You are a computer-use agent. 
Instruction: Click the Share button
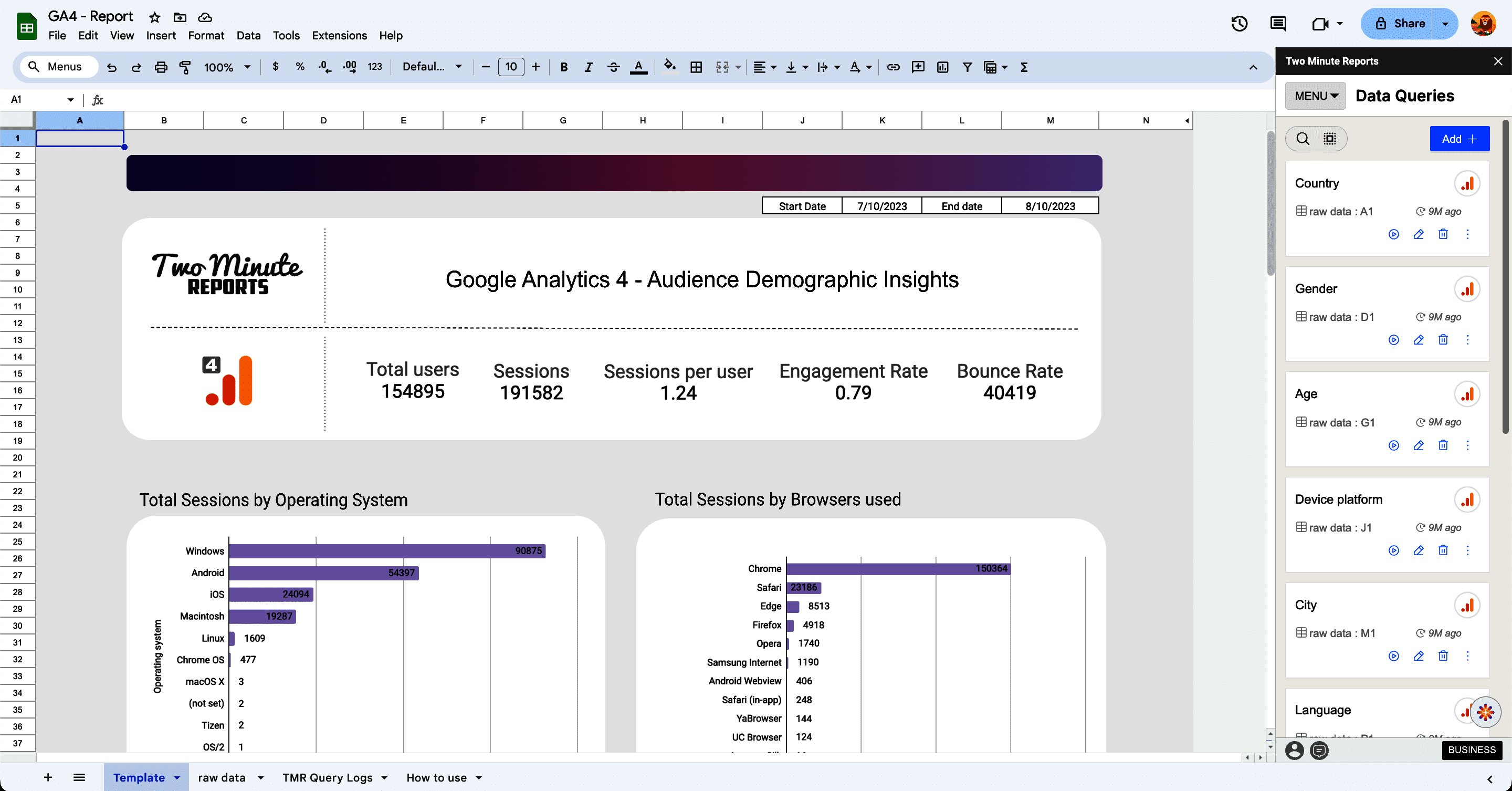pos(1400,24)
